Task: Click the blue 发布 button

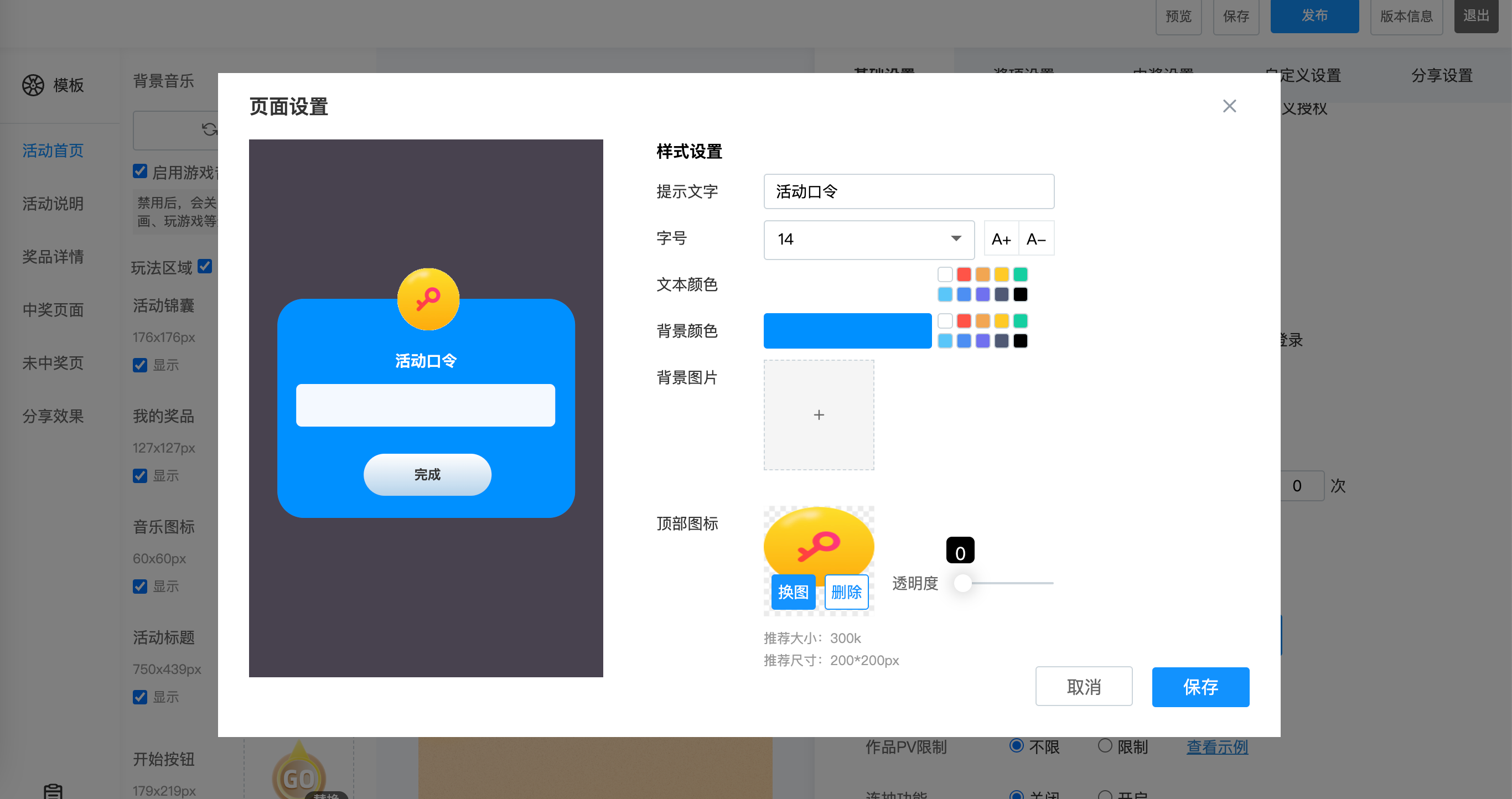Action: (1315, 16)
